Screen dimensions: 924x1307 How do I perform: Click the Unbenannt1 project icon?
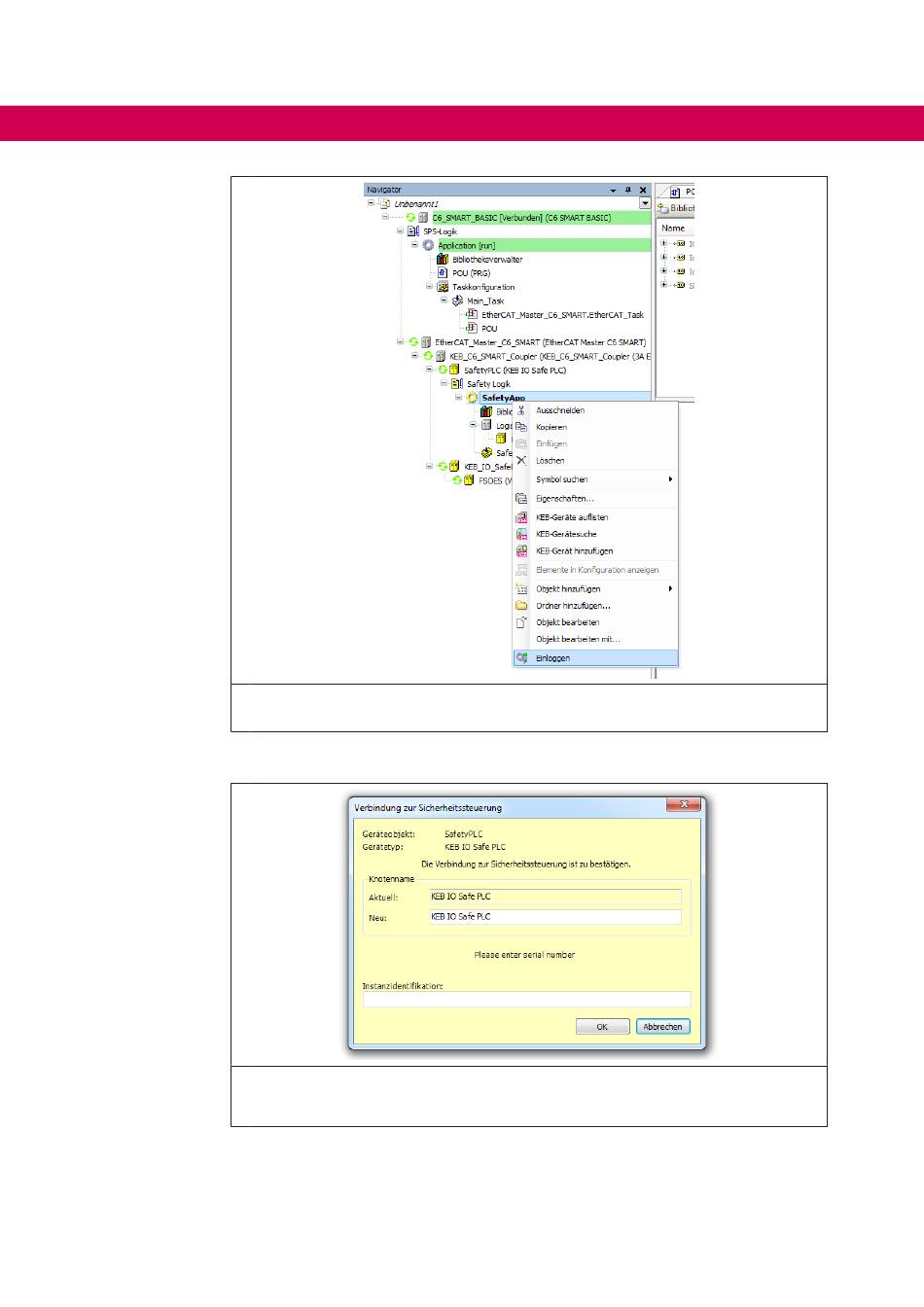(385, 204)
